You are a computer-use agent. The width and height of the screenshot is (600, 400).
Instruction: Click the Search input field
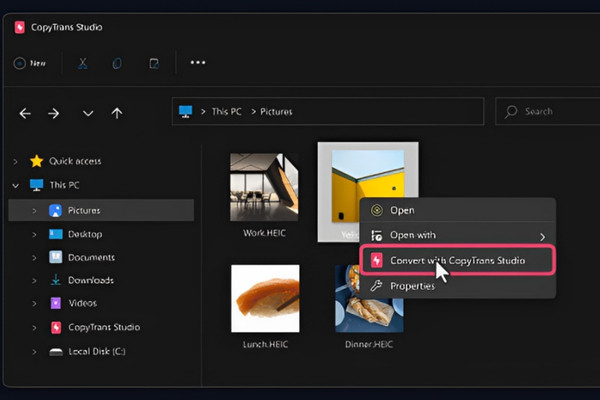pyautogui.click(x=547, y=111)
